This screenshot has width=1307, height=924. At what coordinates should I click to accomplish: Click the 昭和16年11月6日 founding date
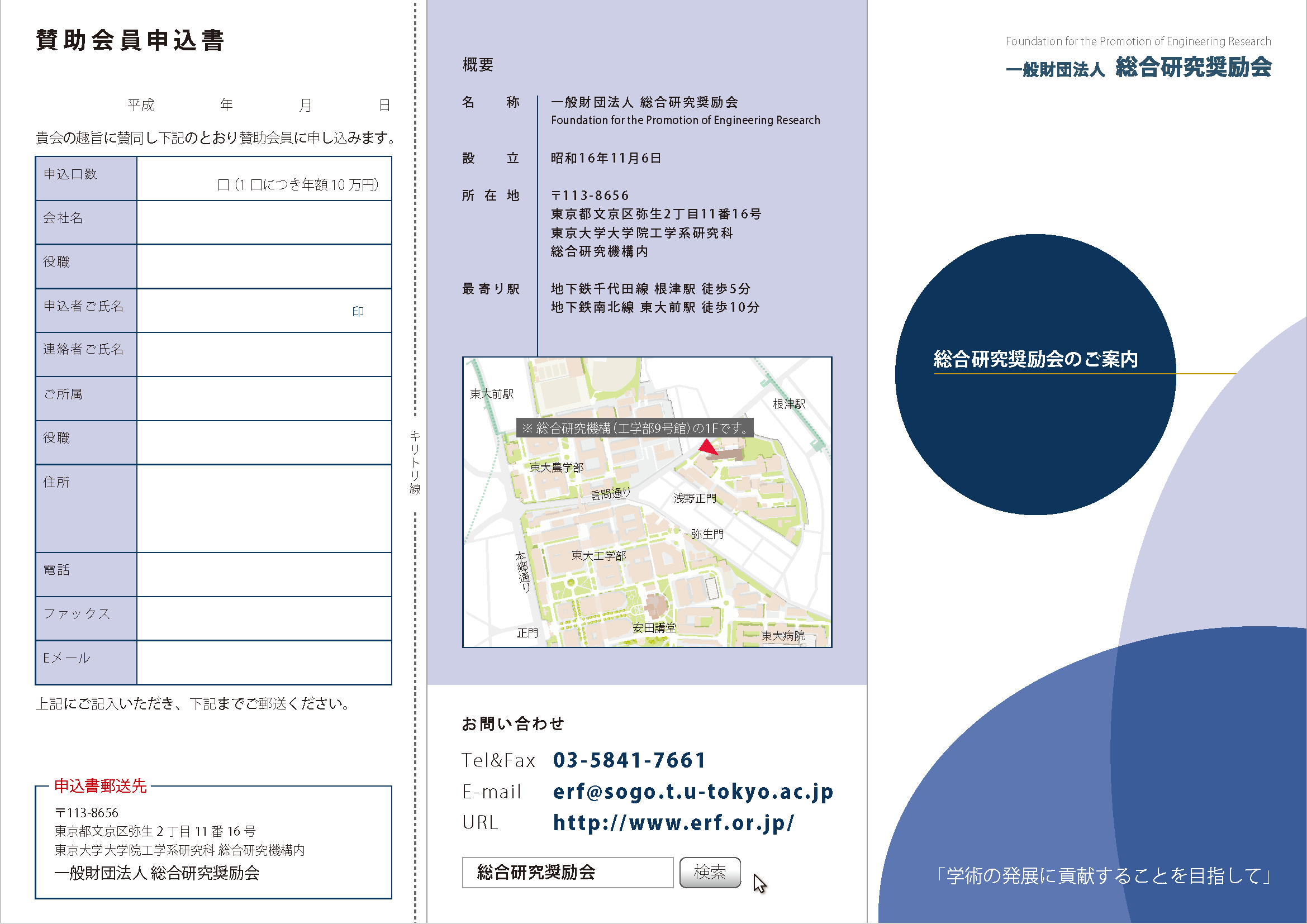pos(606,158)
